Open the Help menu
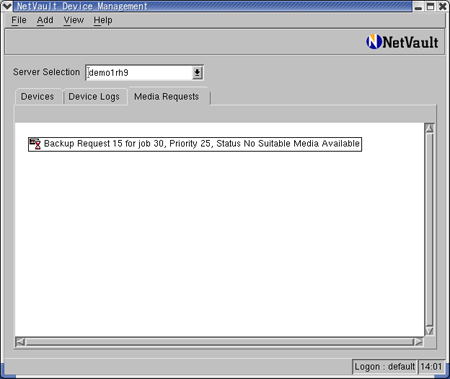Viewport: 450px width, 379px height. [x=103, y=20]
